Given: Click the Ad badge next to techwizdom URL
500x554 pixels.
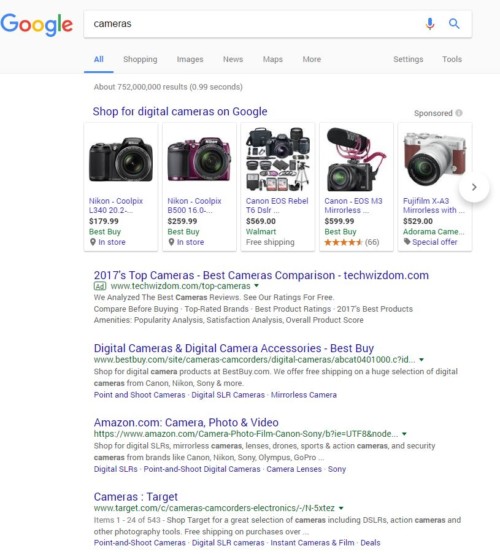Looking at the screenshot, I should pyautogui.click(x=100, y=286).
